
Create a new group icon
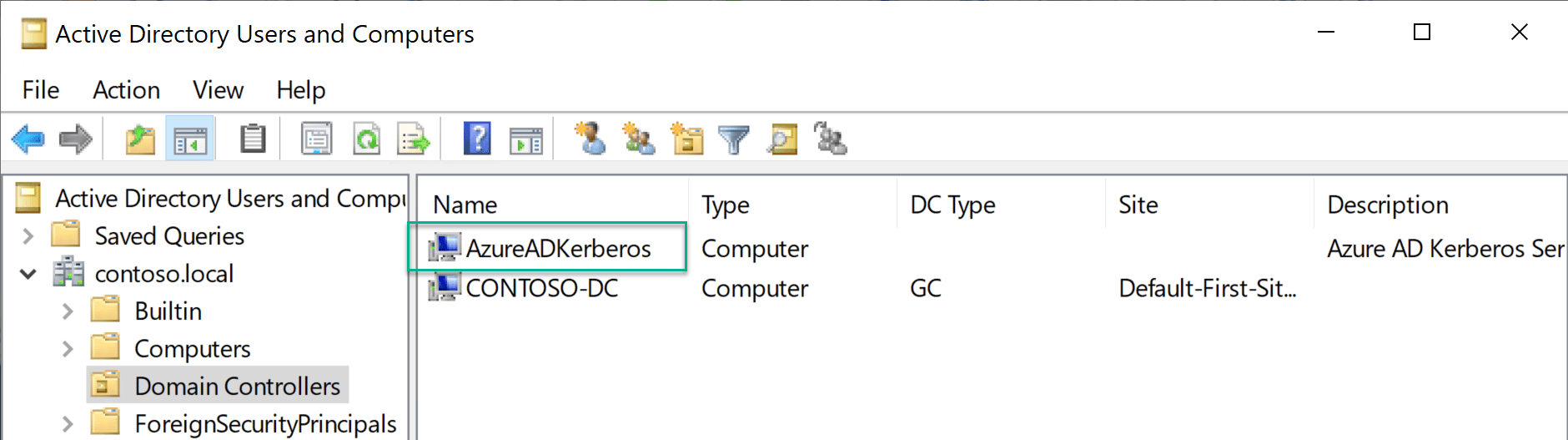639,139
